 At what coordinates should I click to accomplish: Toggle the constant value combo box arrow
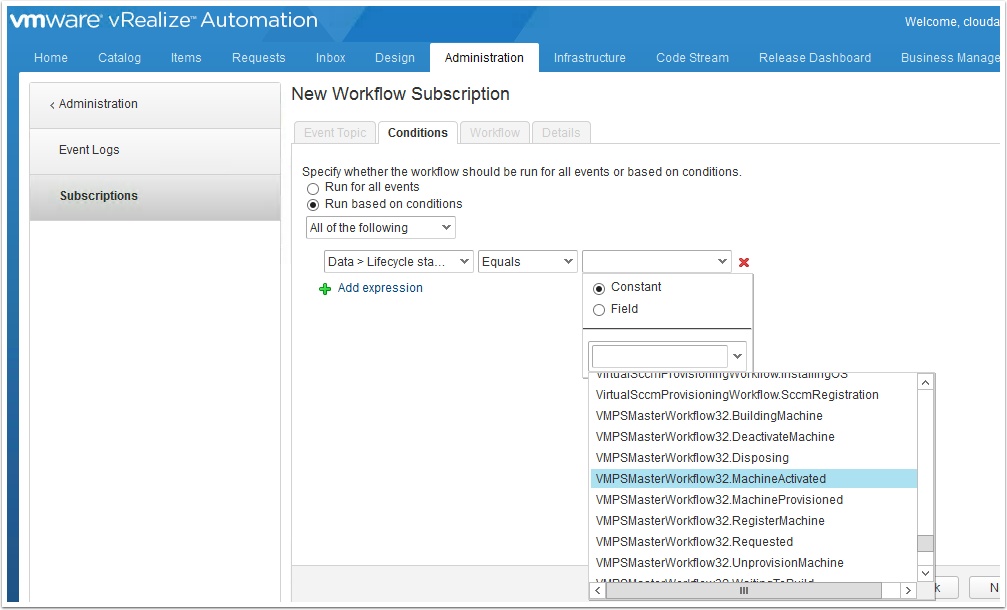(x=737, y=356)
